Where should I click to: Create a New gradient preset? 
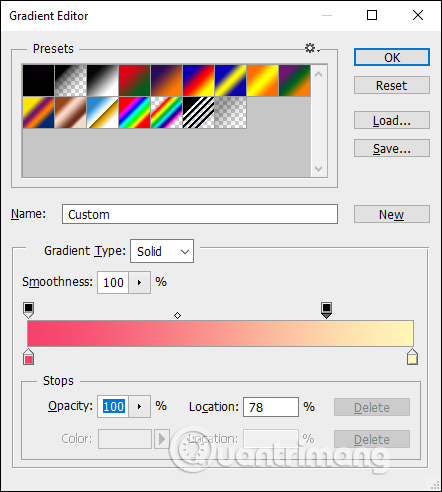[x=392, y=214]
